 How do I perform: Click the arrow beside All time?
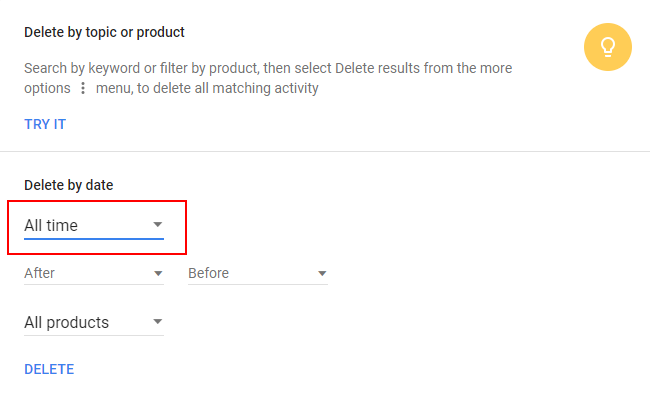pos(158,225)
